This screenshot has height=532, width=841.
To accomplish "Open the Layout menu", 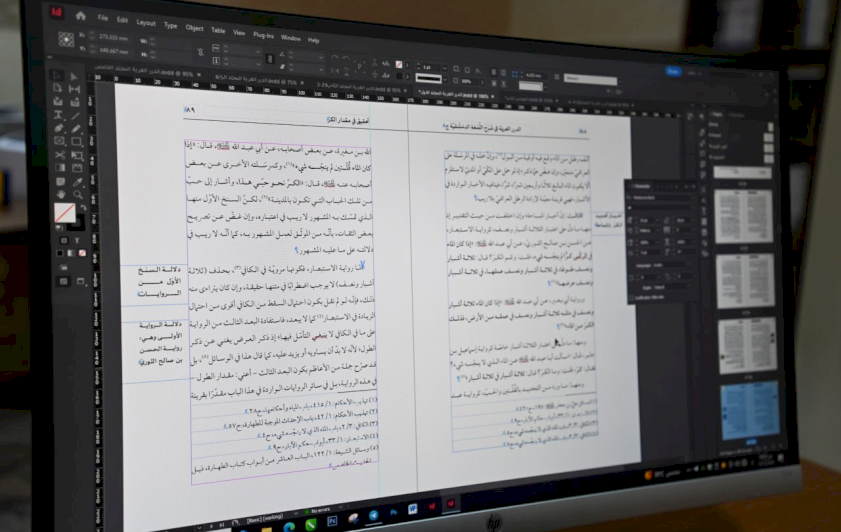I will pos(146,23).
